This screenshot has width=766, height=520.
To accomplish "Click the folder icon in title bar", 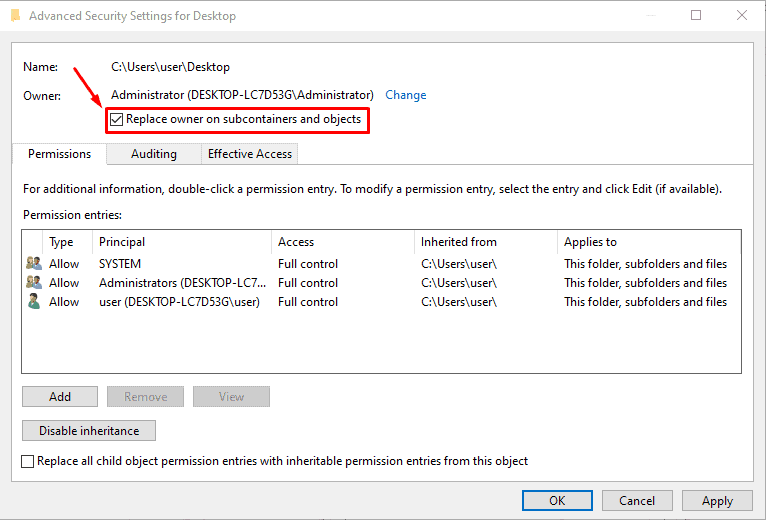I will pos(15,16).
